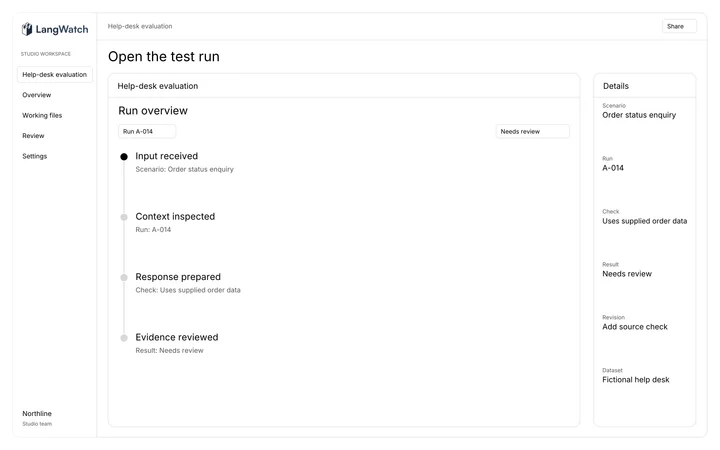Click the Northline workspace name
This screenshot has width=720, height=450.
pos(37,414)
